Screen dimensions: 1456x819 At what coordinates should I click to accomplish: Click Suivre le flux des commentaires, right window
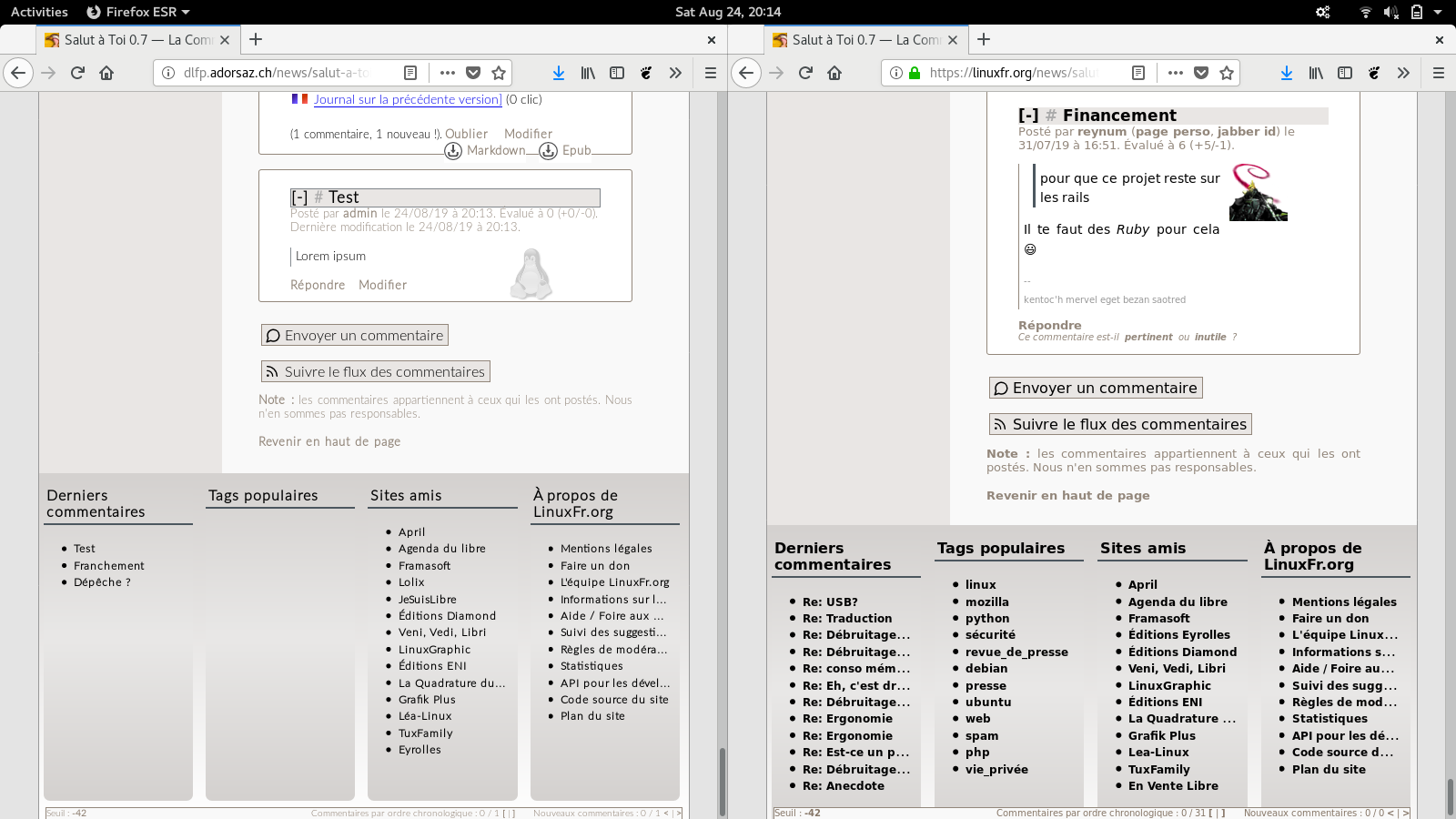point(1120,424)
